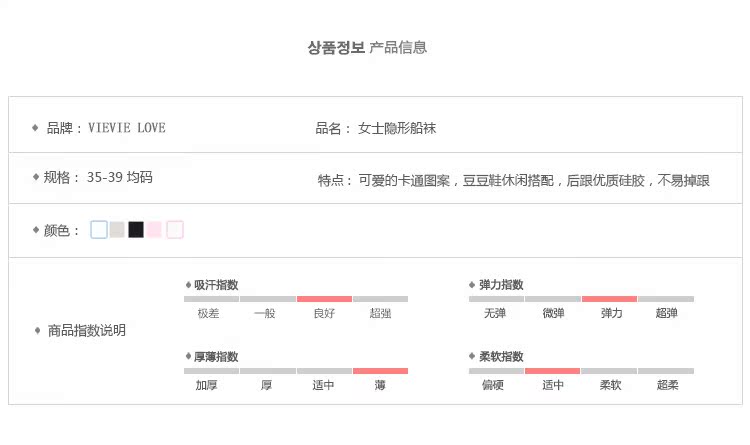Select the white swatch with blue border
750x445 pixels.
tap(99, 230)
